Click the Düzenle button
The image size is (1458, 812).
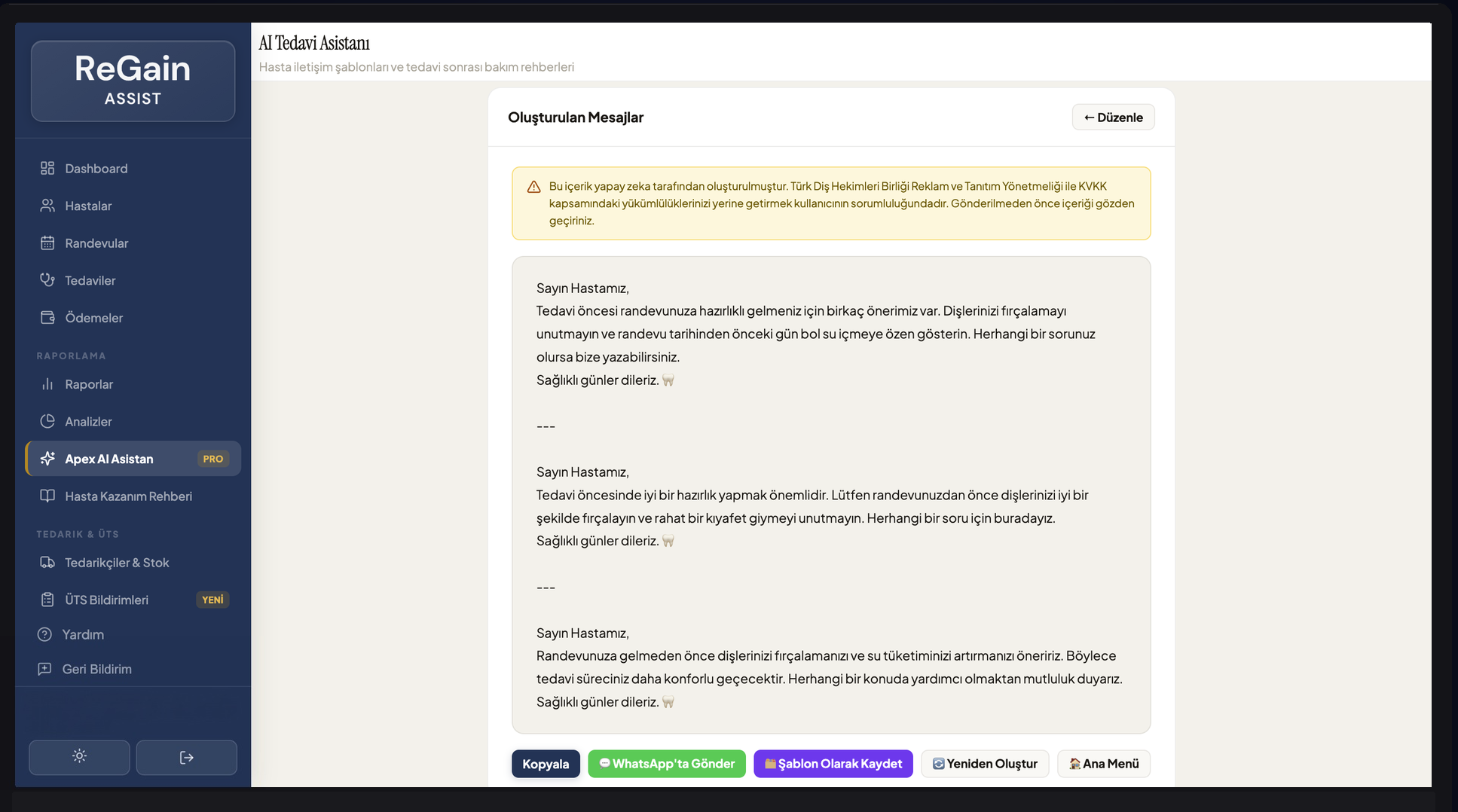pyautogui.click(x=1113, y=117)
